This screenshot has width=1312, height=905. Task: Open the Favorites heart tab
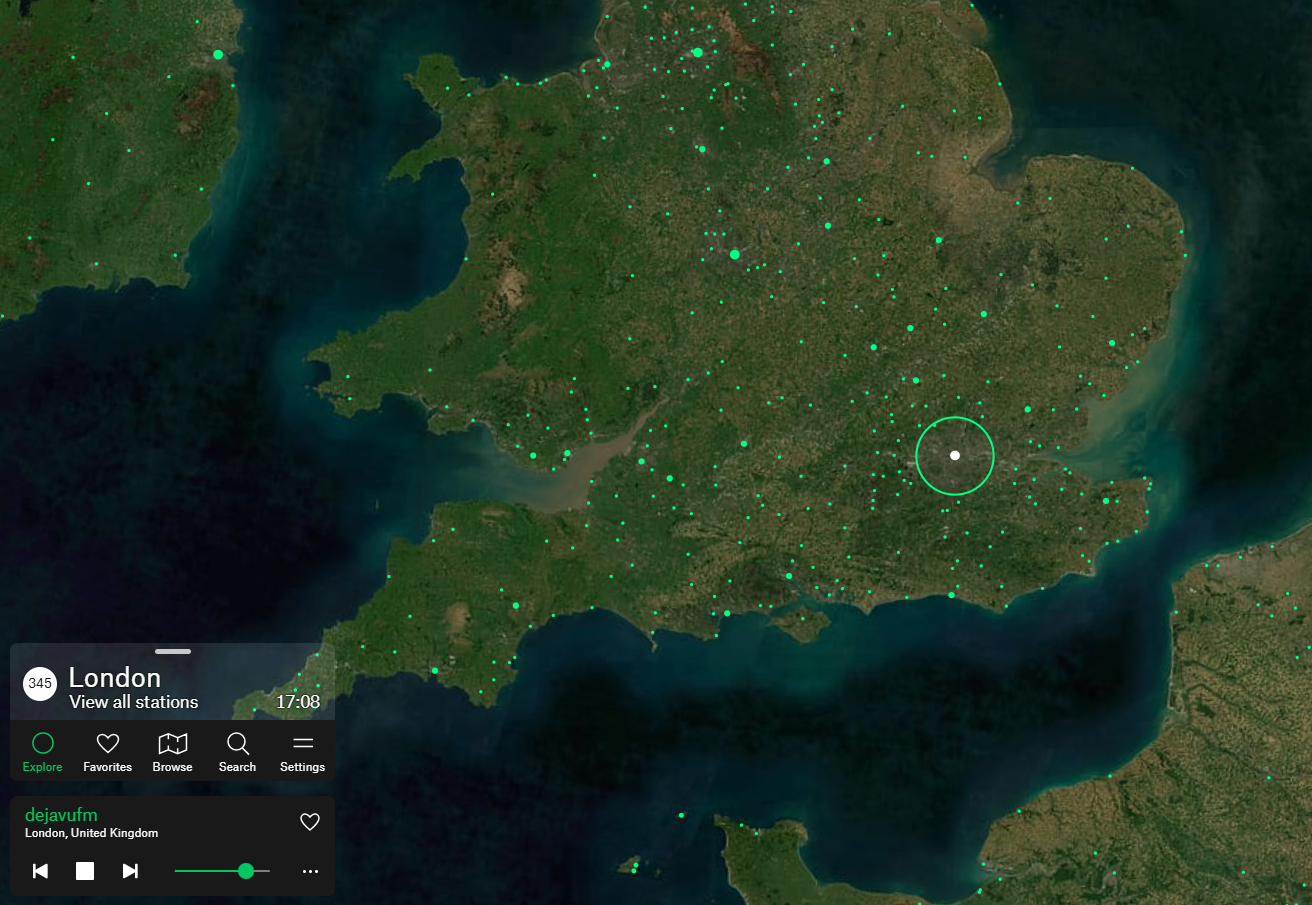coord(107,752)
